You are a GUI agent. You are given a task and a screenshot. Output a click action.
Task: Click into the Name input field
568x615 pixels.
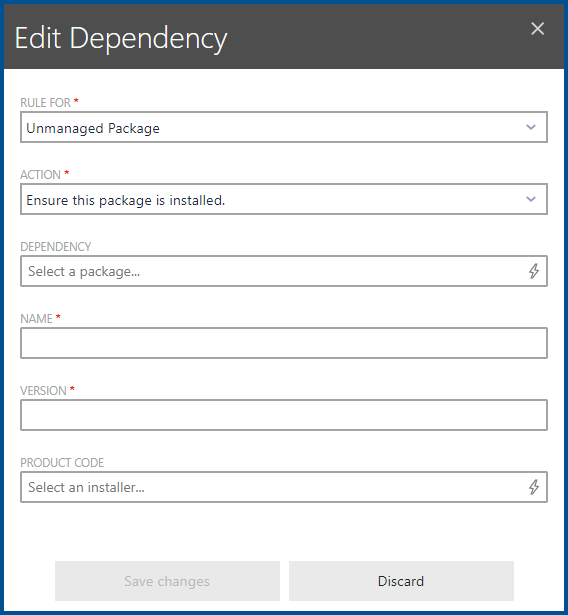pyautogui.click(x=284, y=343)
